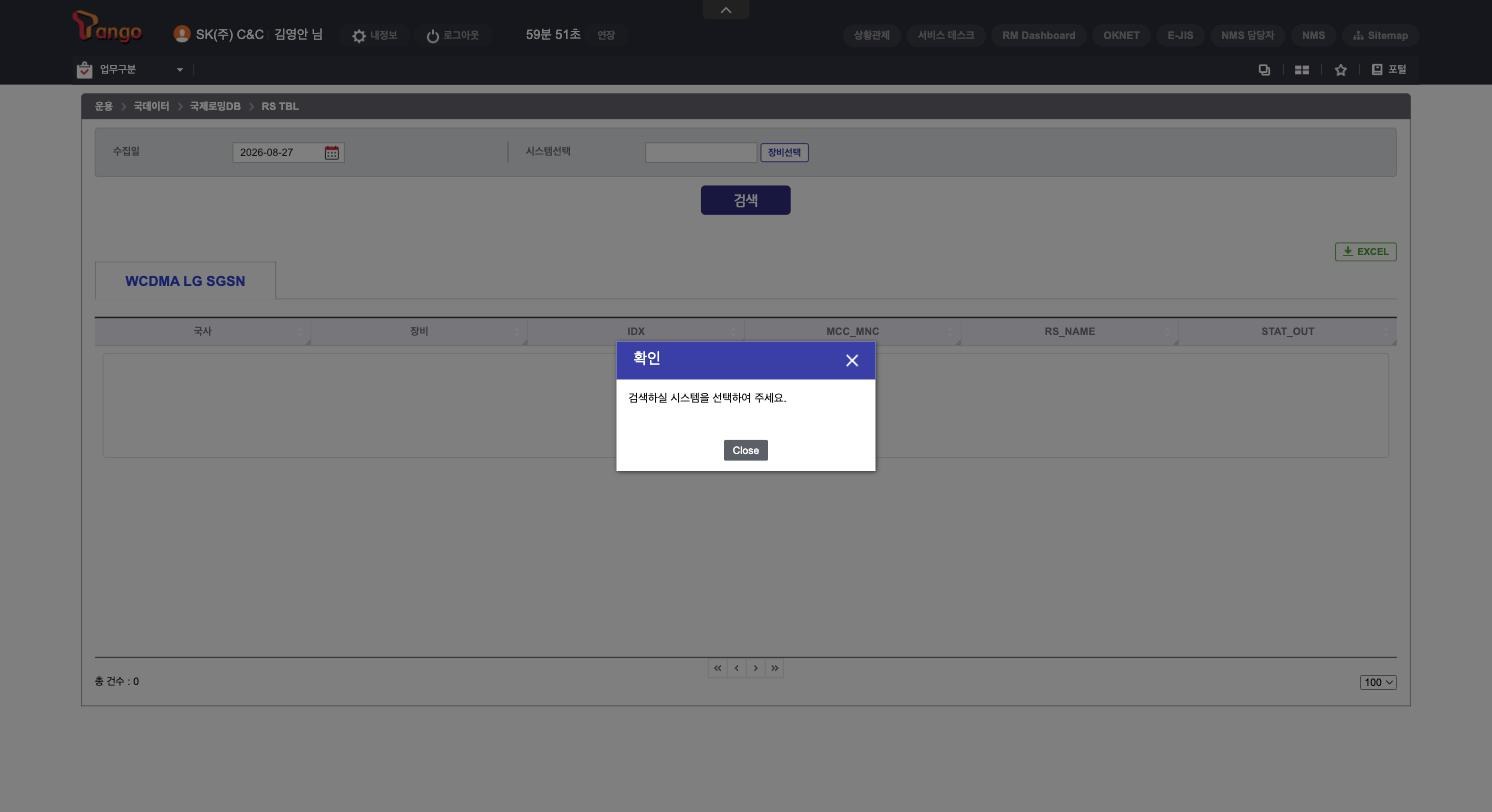Open the Sitemap link
This screenshot has height=812, width=1492.
click(1380, 35)
